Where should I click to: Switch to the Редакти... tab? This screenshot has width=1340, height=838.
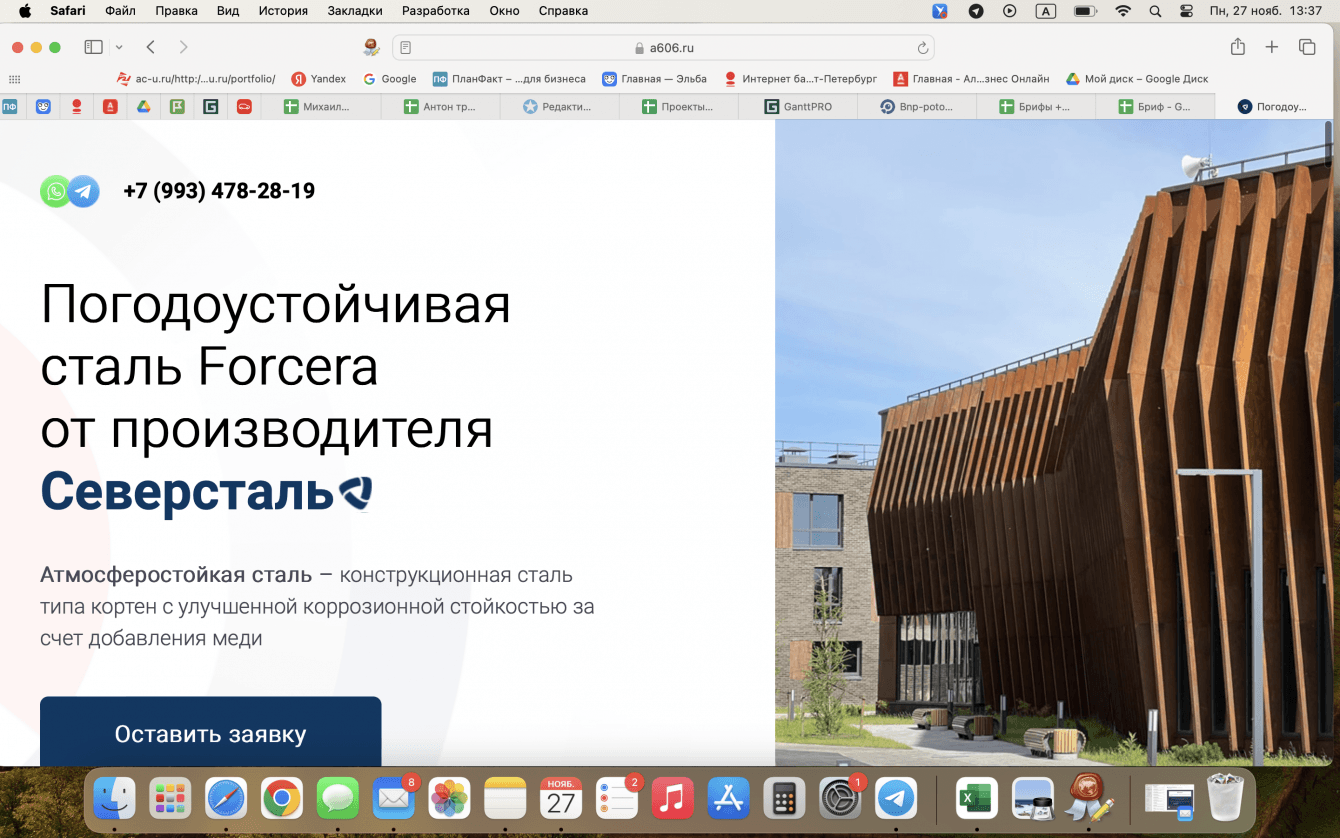pos(559,107)
